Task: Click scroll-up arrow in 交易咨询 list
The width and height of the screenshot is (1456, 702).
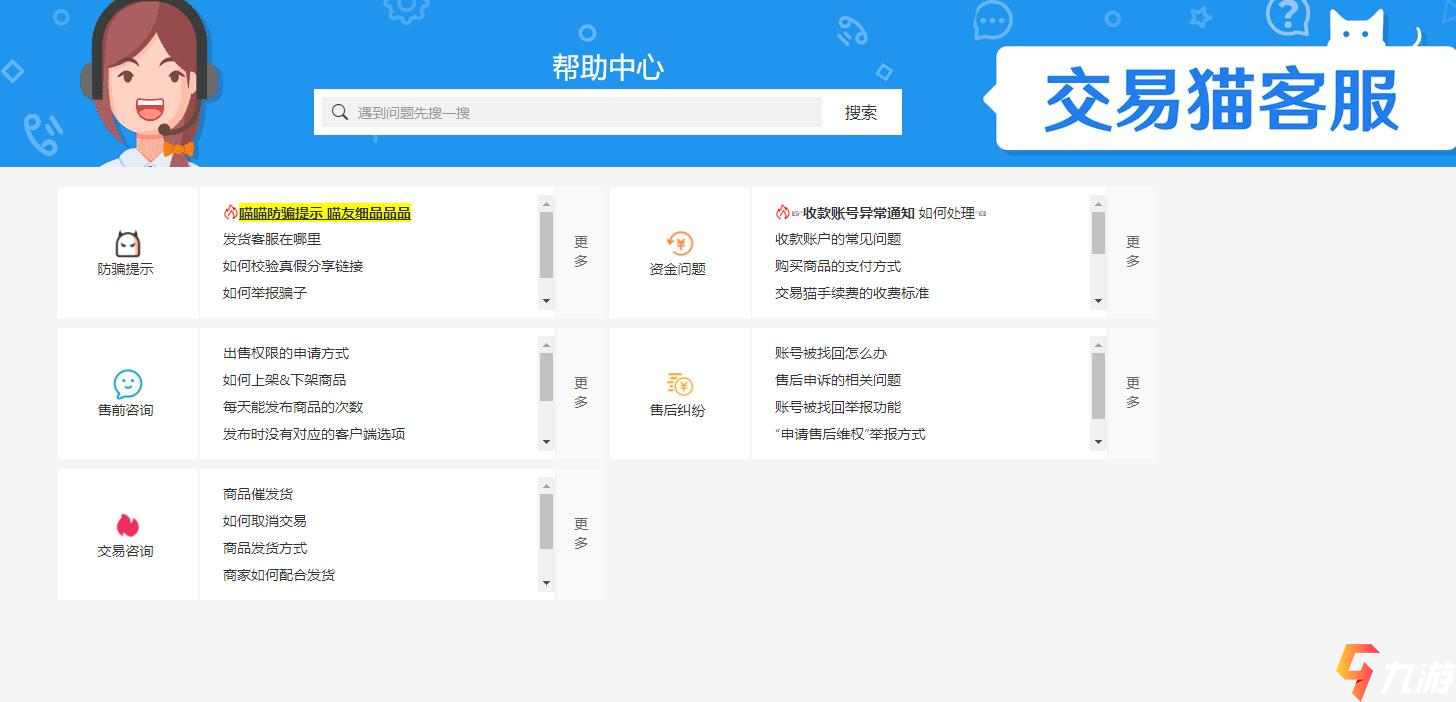Action: point(546,485)
